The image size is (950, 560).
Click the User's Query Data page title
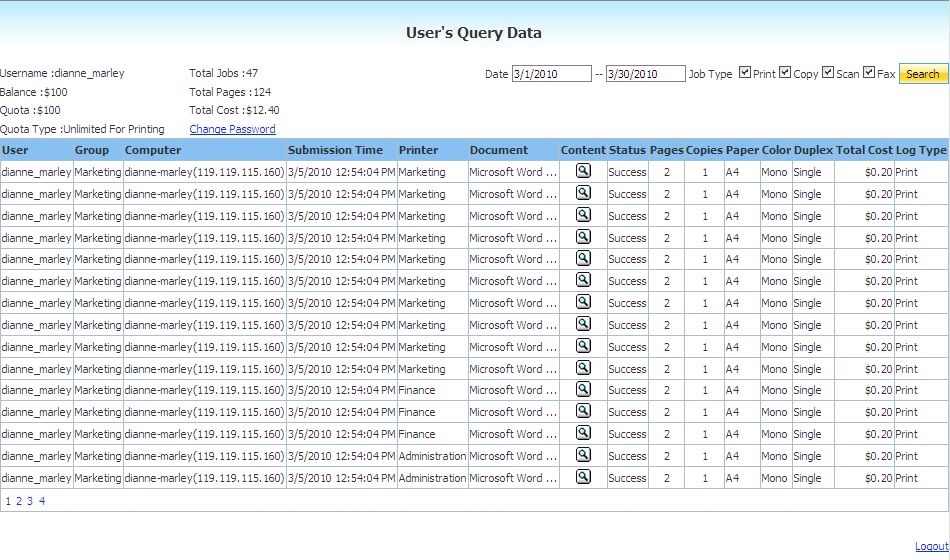coord(474,33)
